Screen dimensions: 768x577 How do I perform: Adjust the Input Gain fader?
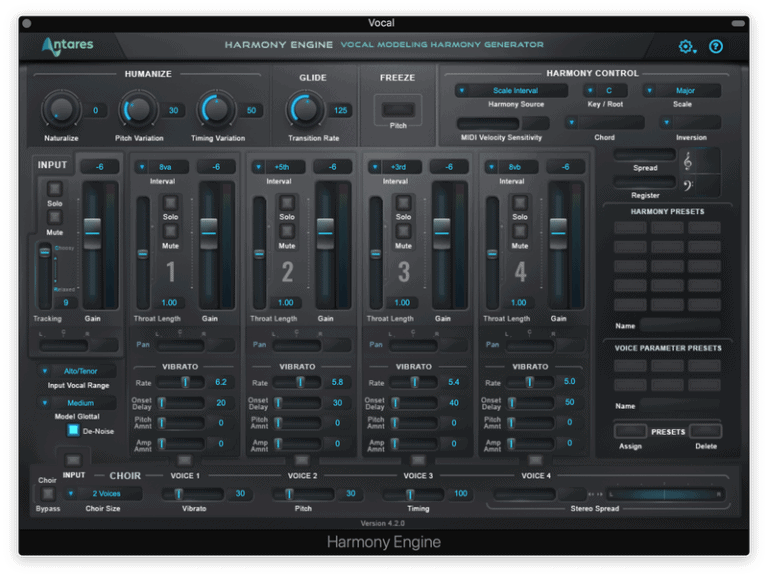click(92, 233)
